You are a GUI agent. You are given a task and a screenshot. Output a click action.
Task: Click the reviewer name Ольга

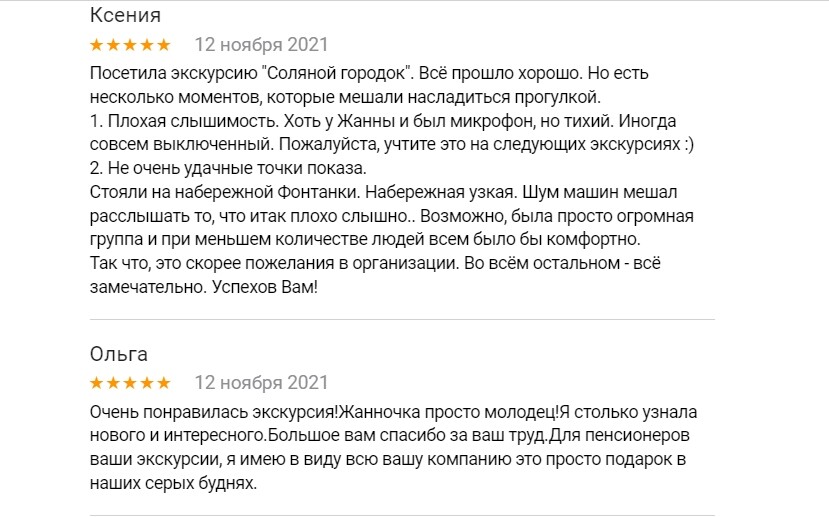(x=119, y=354)
